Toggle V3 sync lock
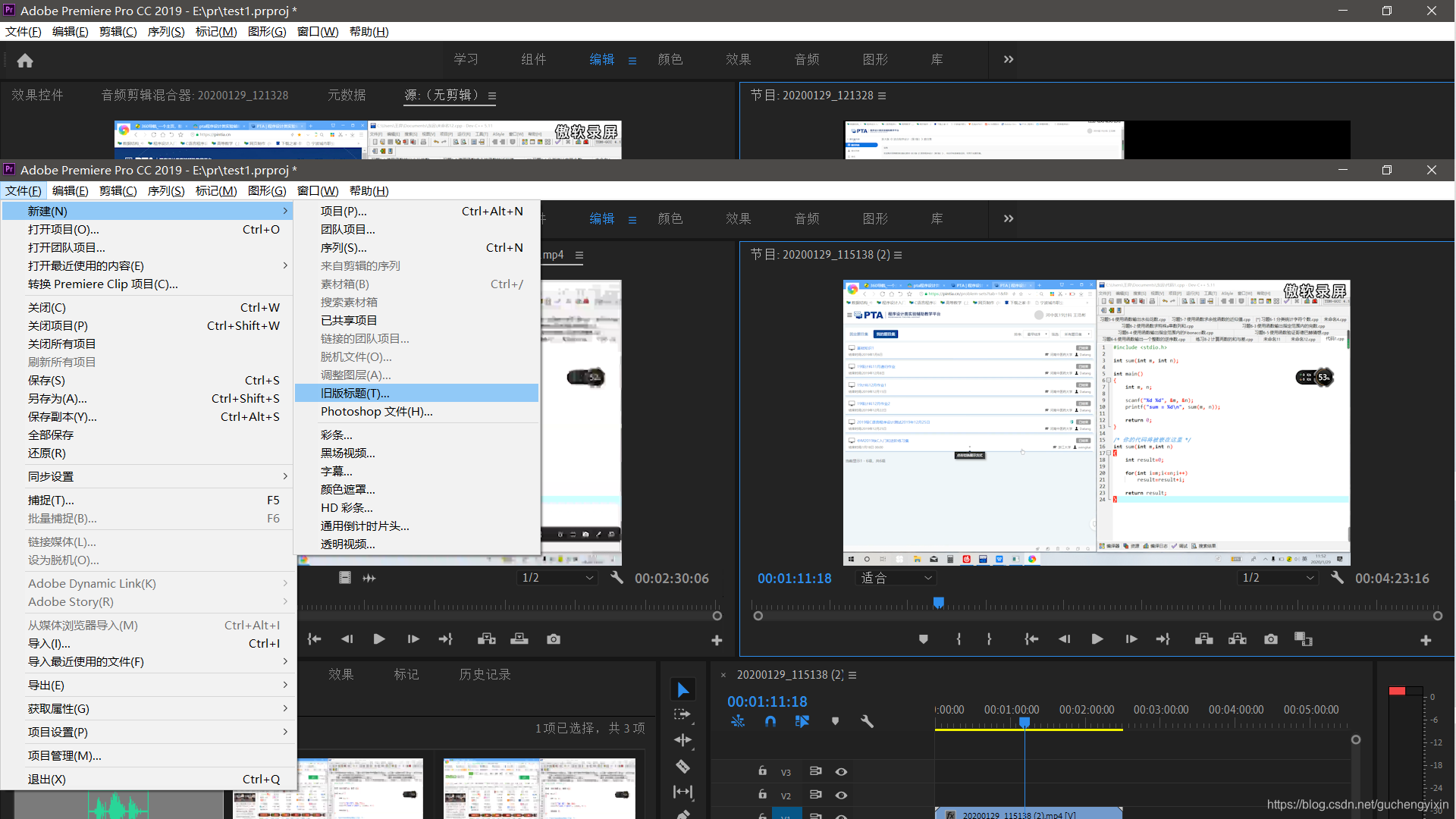 pos(815,771)
